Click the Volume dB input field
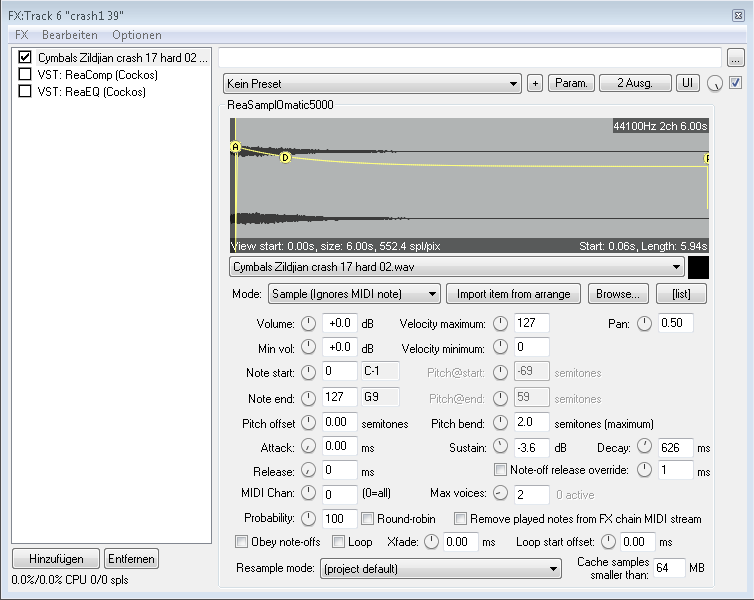Image resolution: width=754 pixels, height=600 pixels. point(340,323)
